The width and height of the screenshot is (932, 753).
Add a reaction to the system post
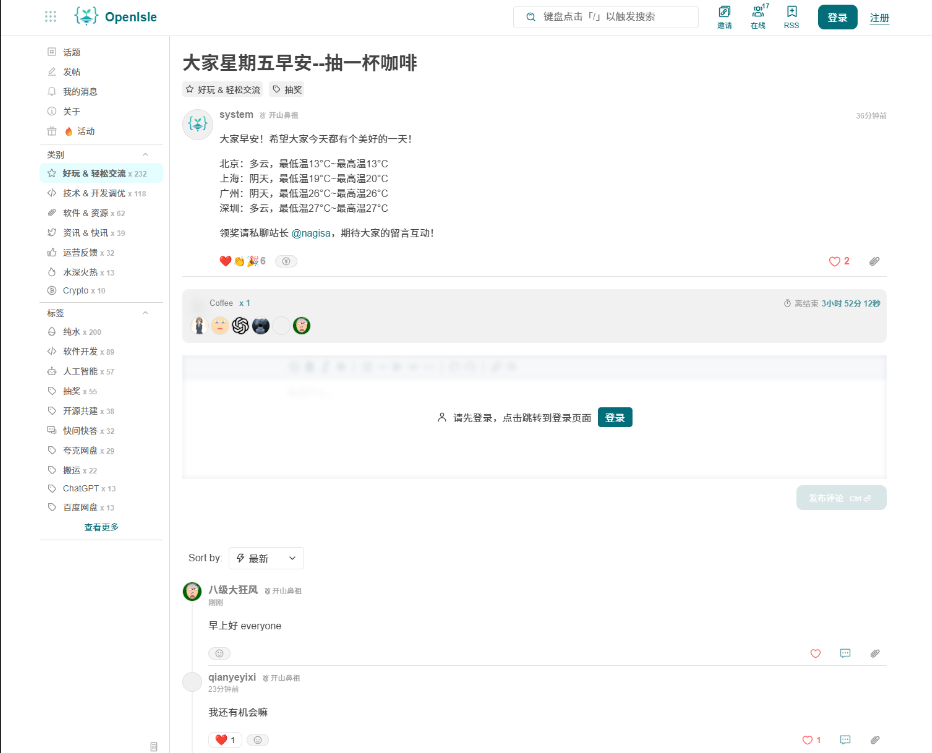tap(286, 261)
